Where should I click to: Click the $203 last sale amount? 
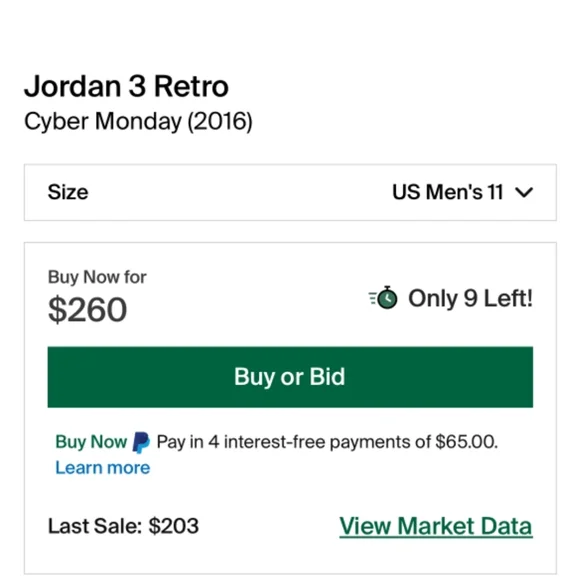pos(173,526)
